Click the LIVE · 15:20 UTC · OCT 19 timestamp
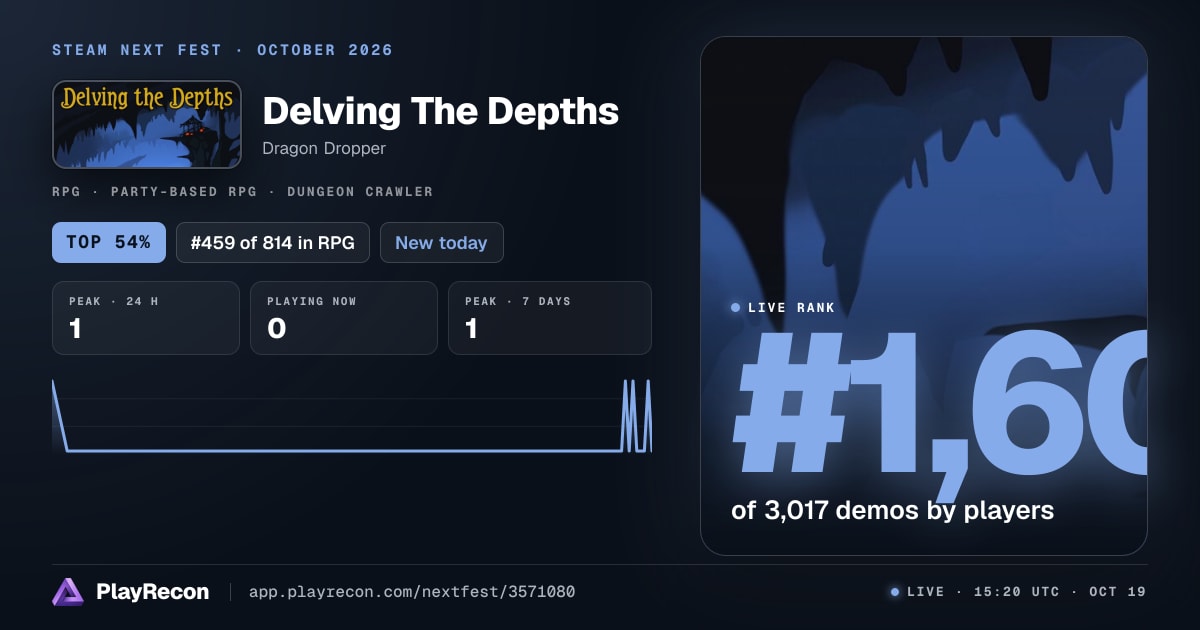 [x=1026, y=592]
